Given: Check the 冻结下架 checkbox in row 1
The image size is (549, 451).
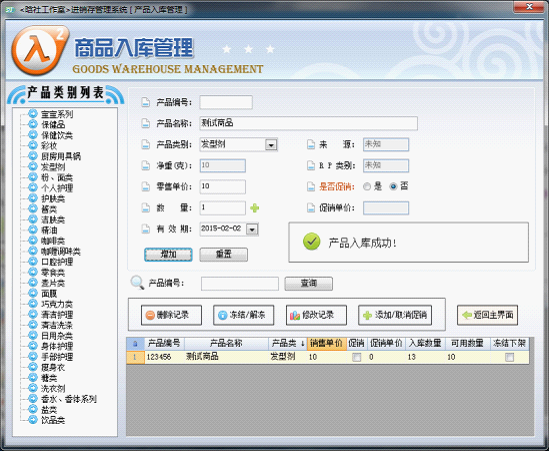Looking at the screenshot, I should [x=509, y=357].
